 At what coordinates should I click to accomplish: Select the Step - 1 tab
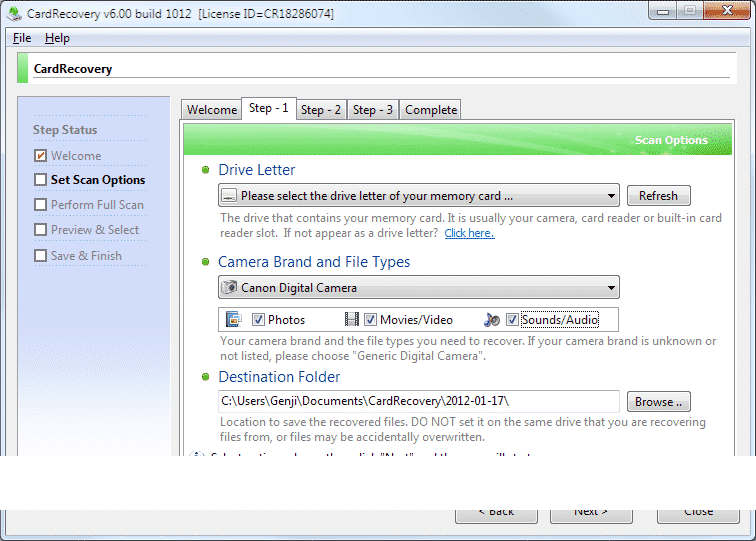pos(269,108)
